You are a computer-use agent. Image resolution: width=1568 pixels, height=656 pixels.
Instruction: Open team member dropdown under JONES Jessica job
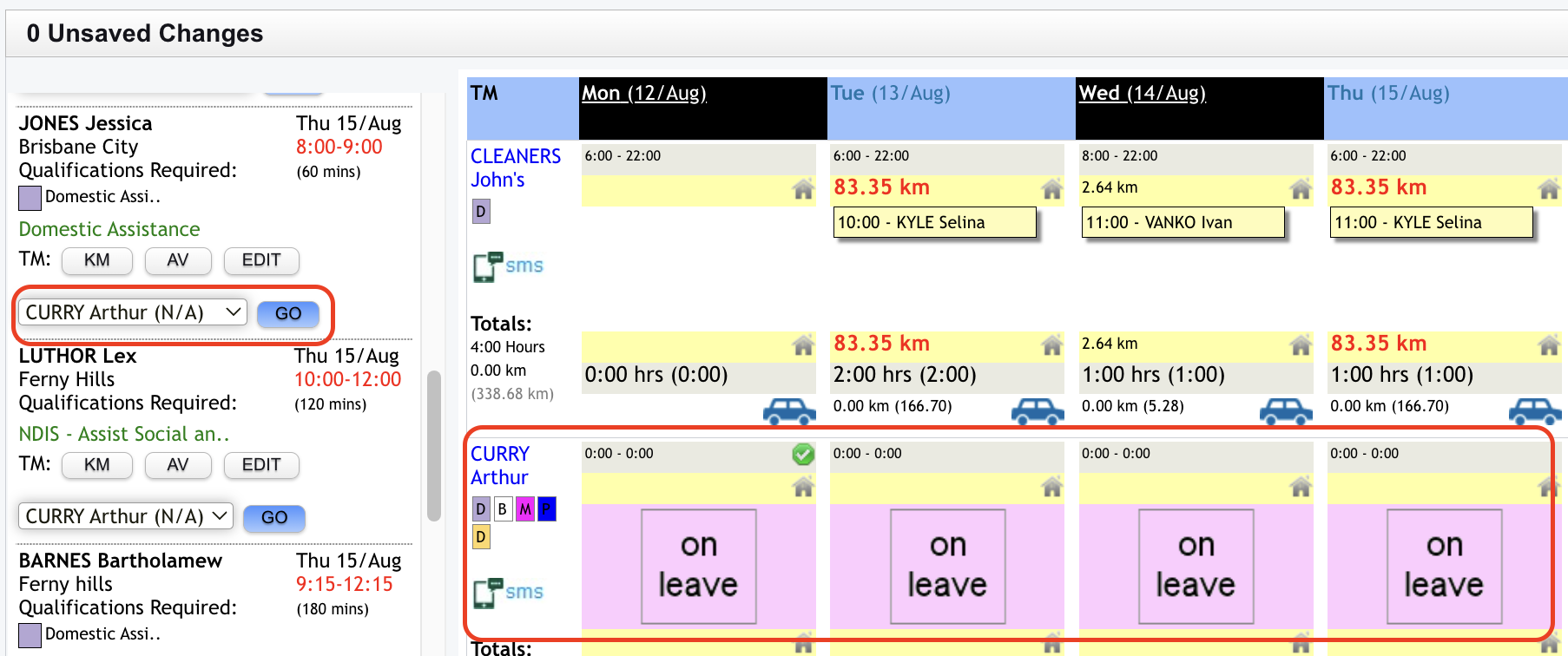133,312
